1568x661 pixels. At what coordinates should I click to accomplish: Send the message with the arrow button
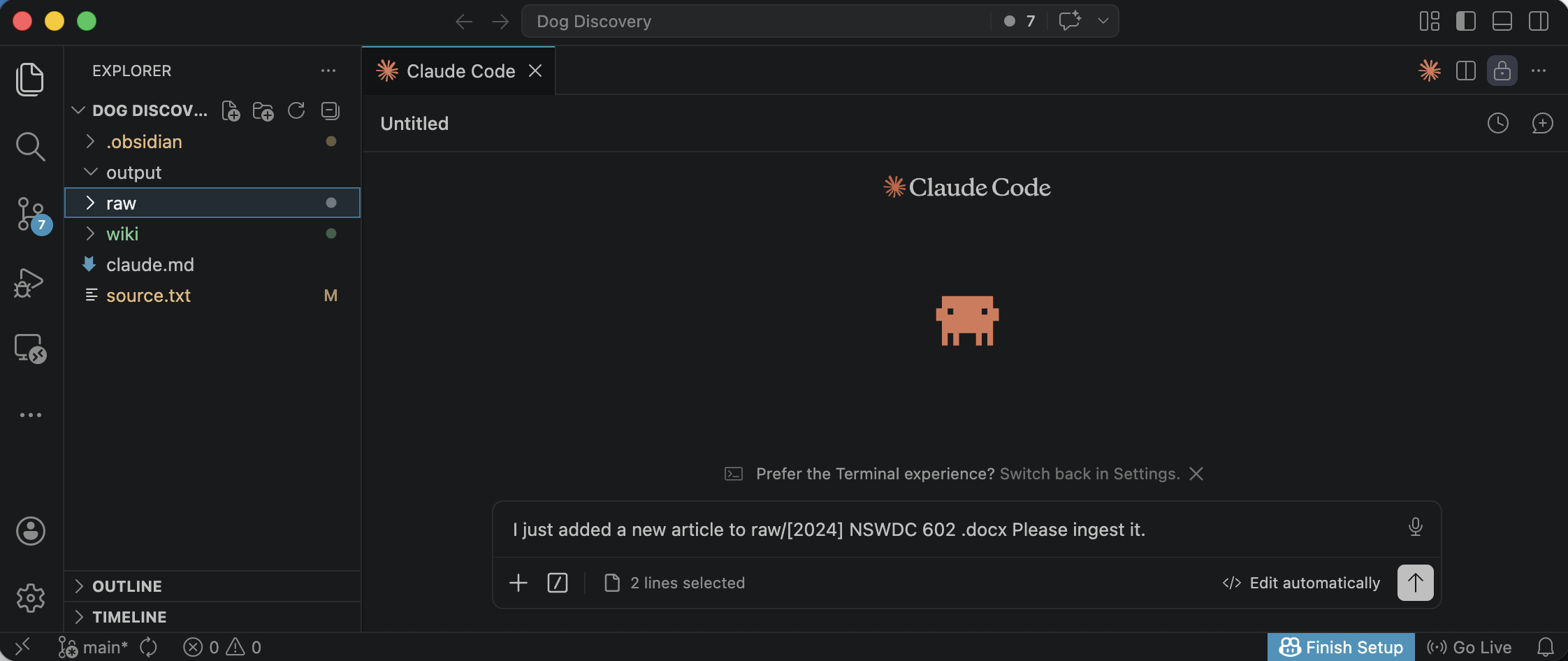coord(1416,583)
